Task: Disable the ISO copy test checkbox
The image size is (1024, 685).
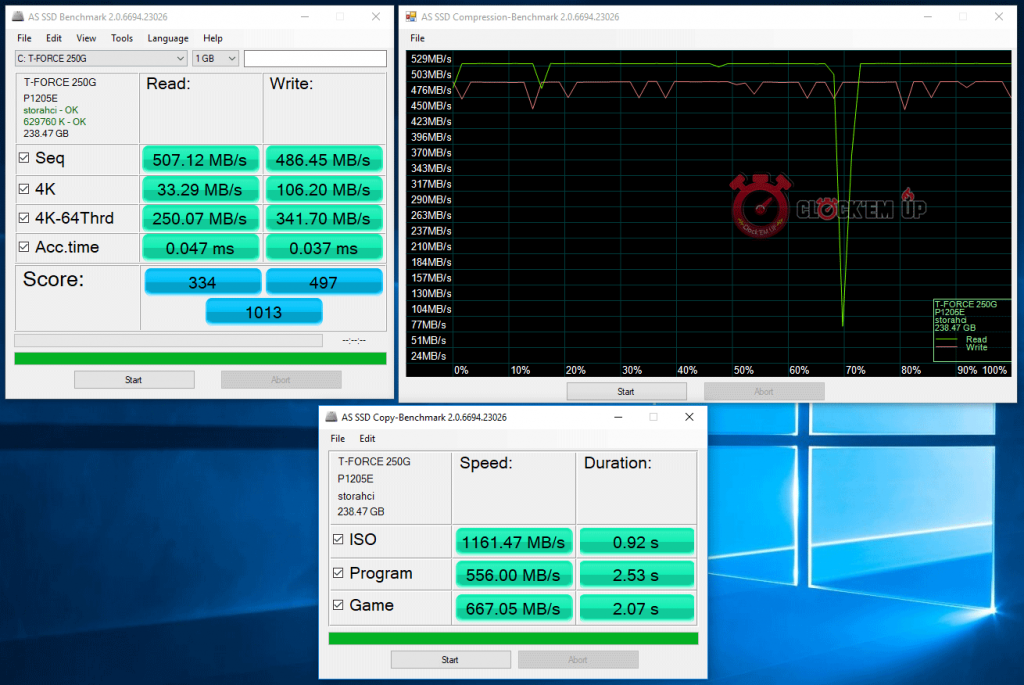Action: click(x=338, y=540)
